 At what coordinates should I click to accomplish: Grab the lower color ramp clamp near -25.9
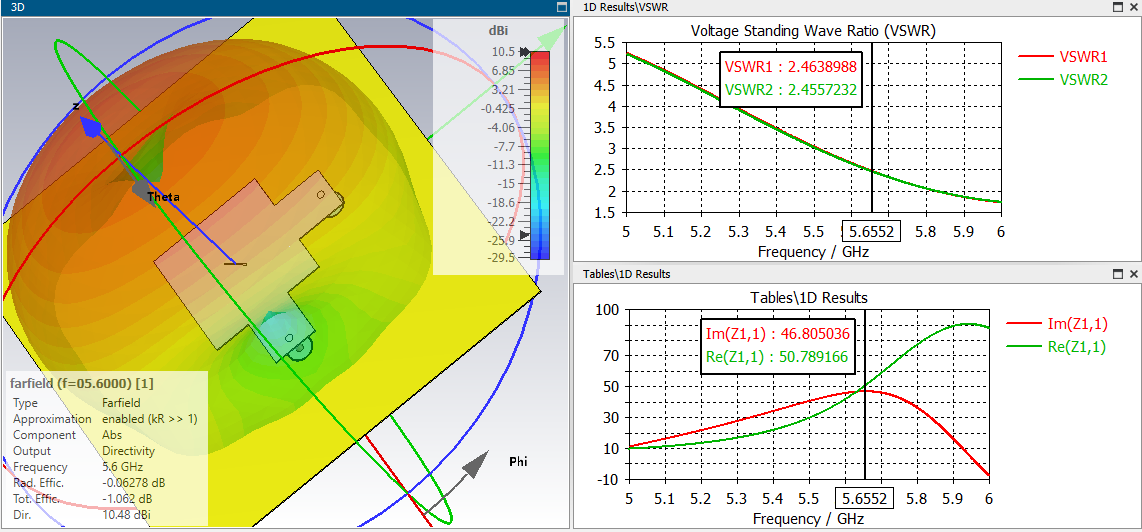click(x=524, y=237)
